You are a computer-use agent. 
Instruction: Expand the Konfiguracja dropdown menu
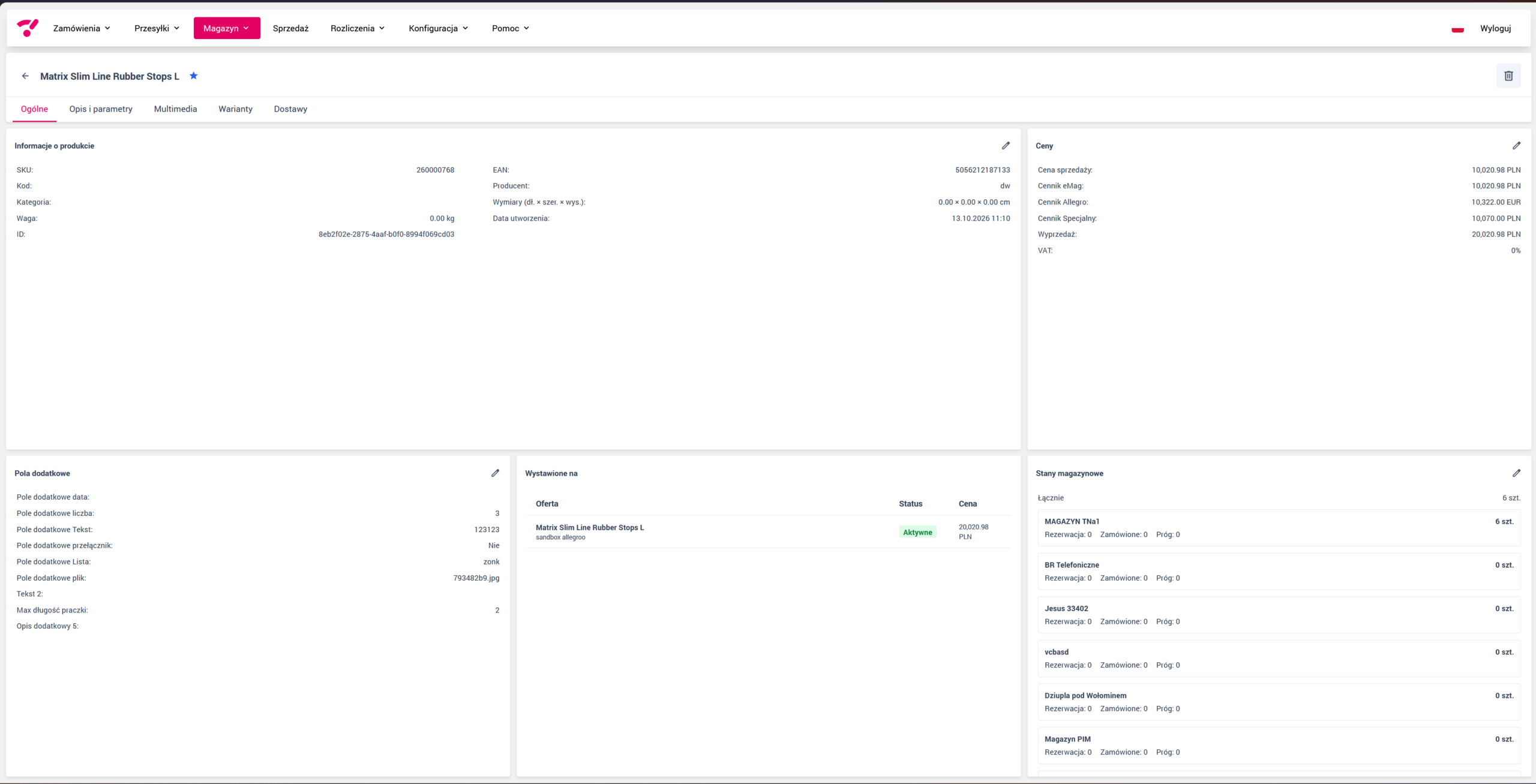438,28
